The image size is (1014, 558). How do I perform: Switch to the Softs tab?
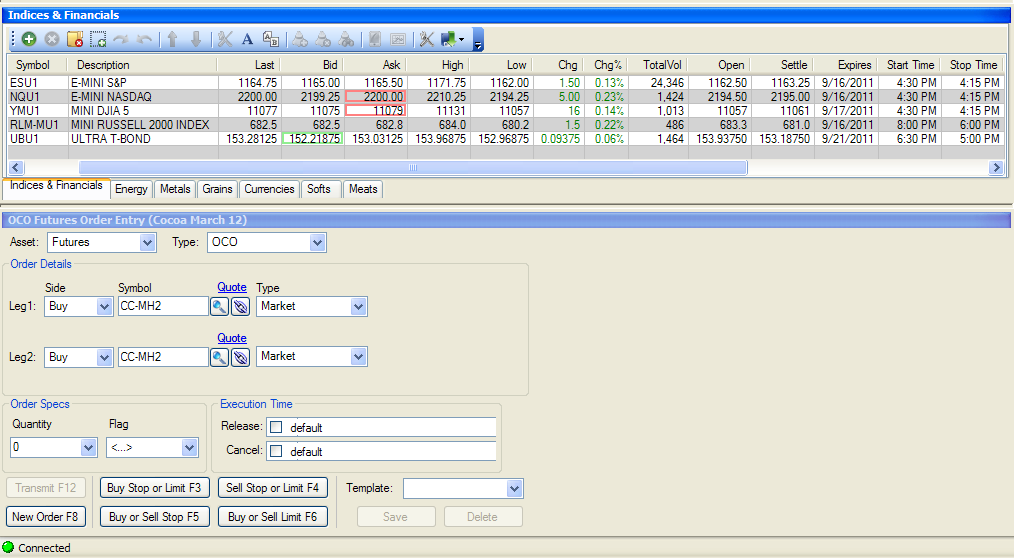tap(319, 189)
